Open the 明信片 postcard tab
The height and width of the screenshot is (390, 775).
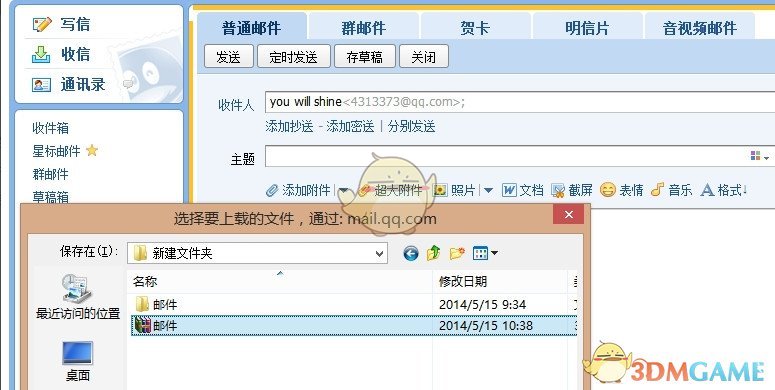tap(587, 28)
